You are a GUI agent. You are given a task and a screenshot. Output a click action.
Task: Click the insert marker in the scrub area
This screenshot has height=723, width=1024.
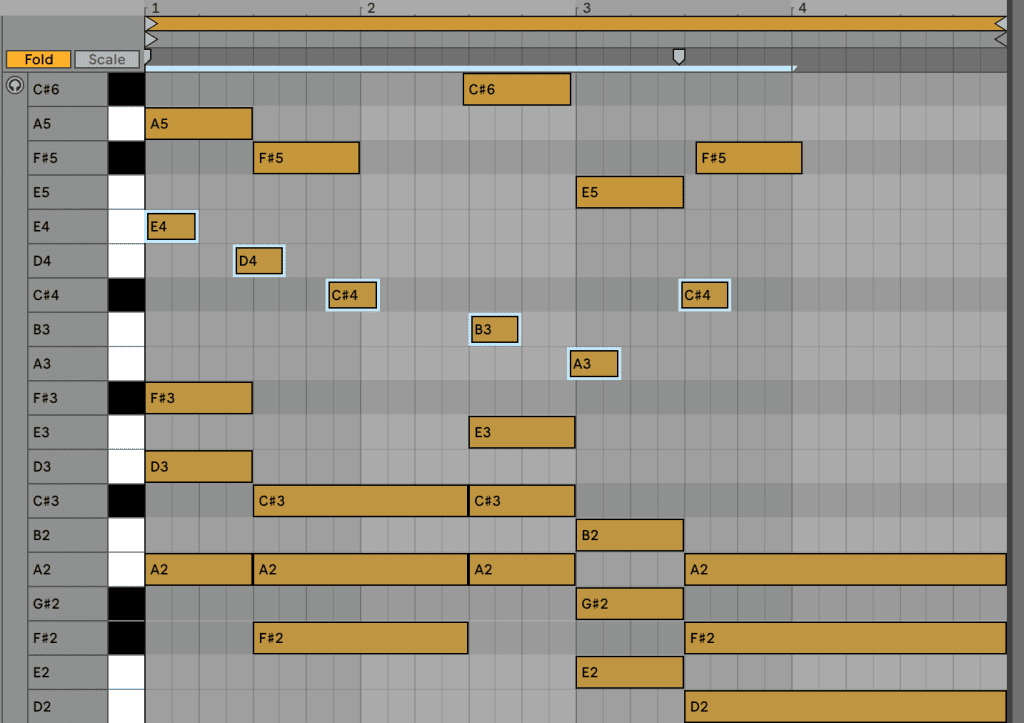679,56
